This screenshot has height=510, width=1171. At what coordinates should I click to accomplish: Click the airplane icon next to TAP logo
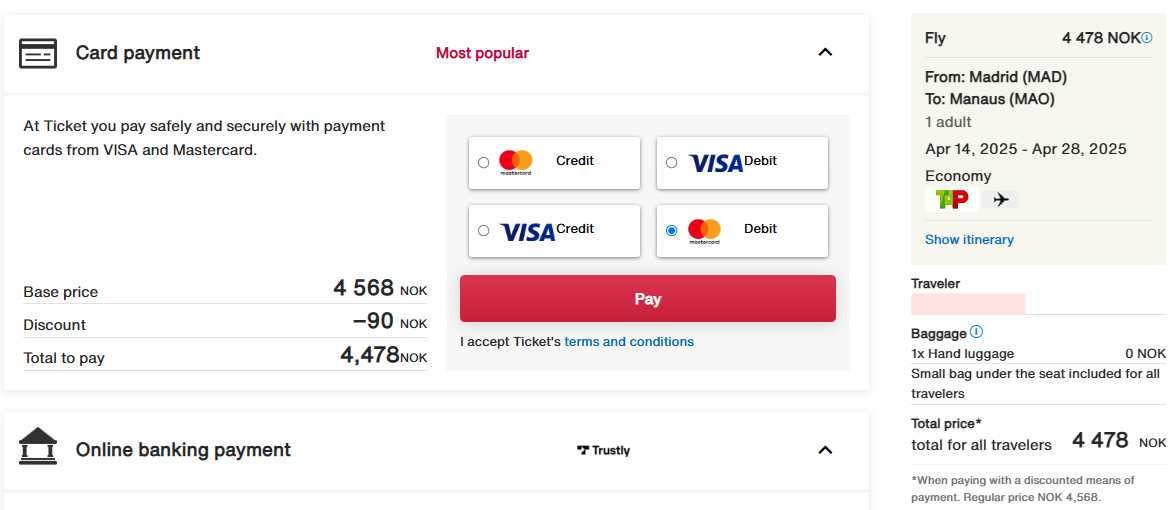tap(1000, 199)
